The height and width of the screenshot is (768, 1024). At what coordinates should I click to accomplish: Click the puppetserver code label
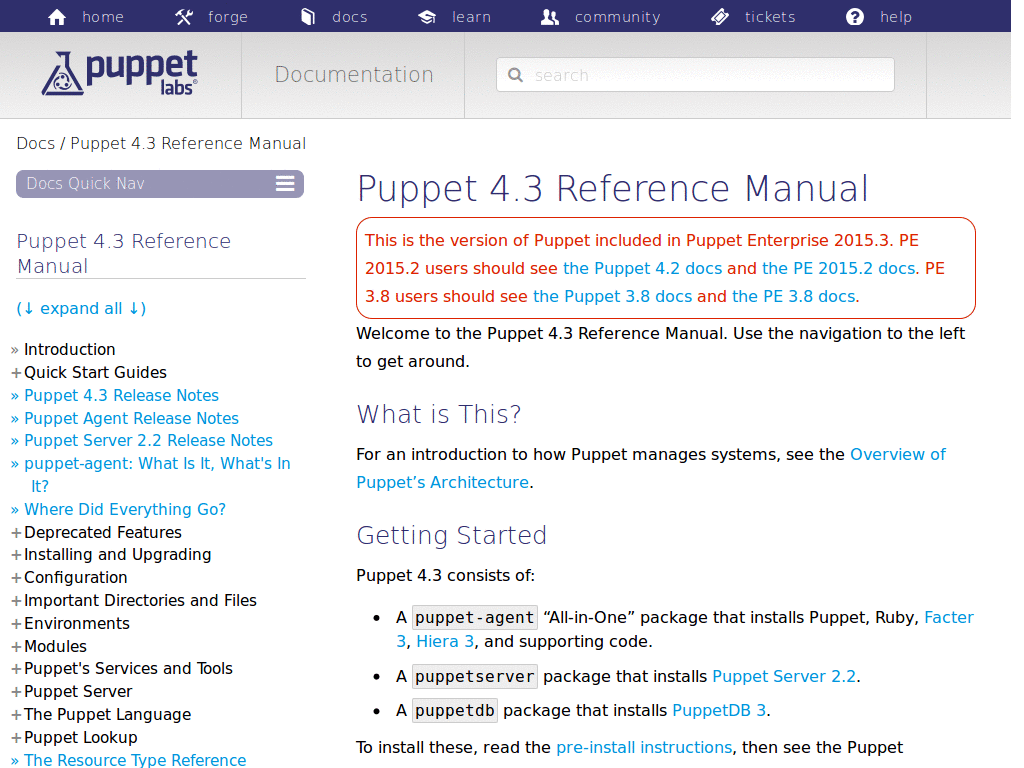475,676
